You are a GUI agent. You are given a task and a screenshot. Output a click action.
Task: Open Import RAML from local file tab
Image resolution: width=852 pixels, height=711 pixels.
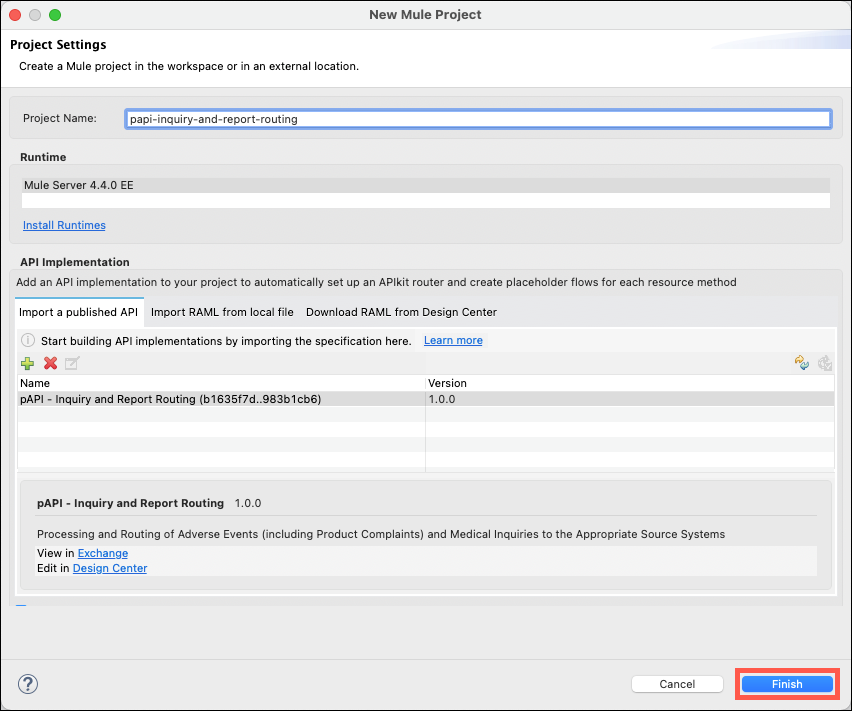[x=222, y=312]
